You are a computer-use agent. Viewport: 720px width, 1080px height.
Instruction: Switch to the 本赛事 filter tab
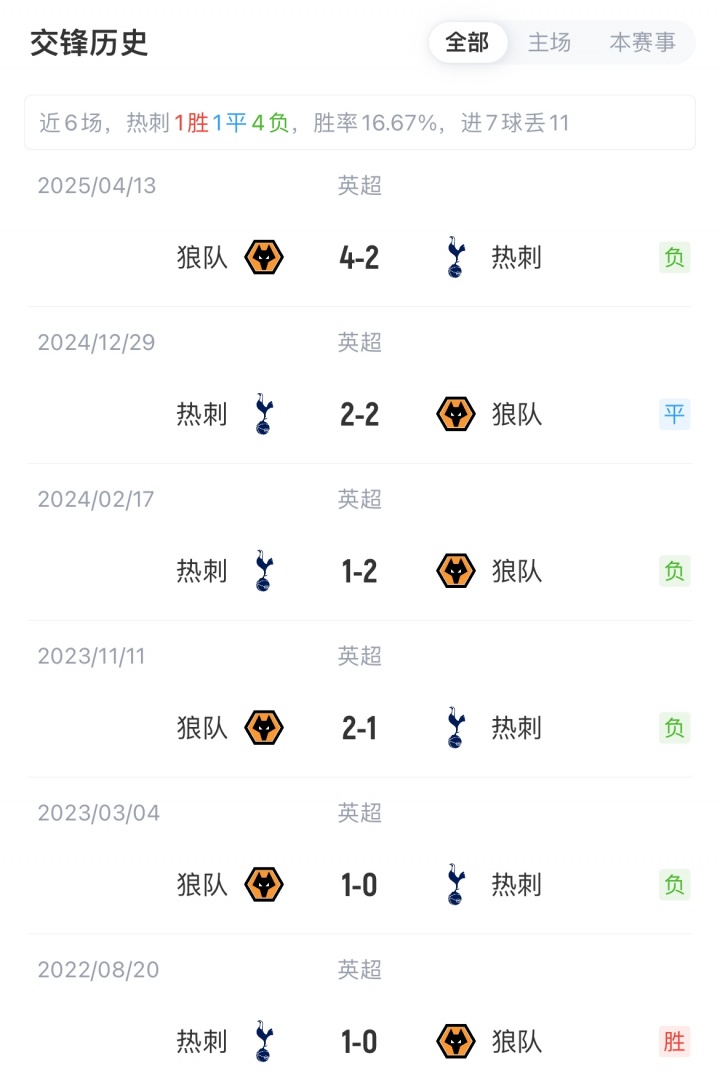[642, 43]
